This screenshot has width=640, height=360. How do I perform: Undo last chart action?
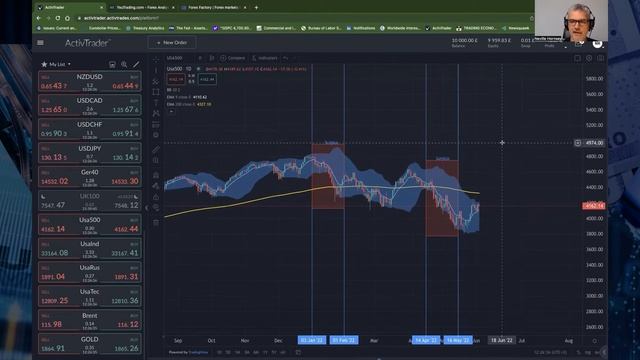click(285, 58)
